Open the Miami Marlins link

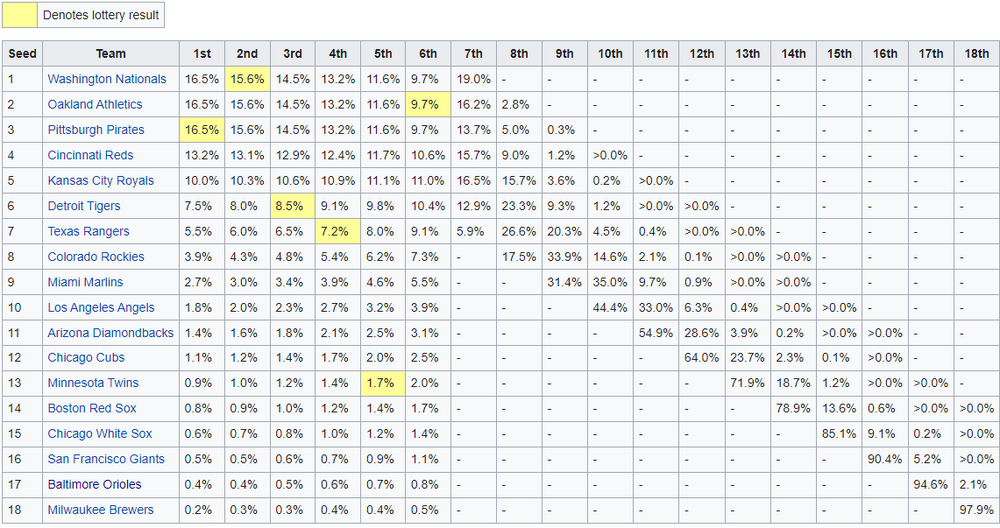[86, 282]
